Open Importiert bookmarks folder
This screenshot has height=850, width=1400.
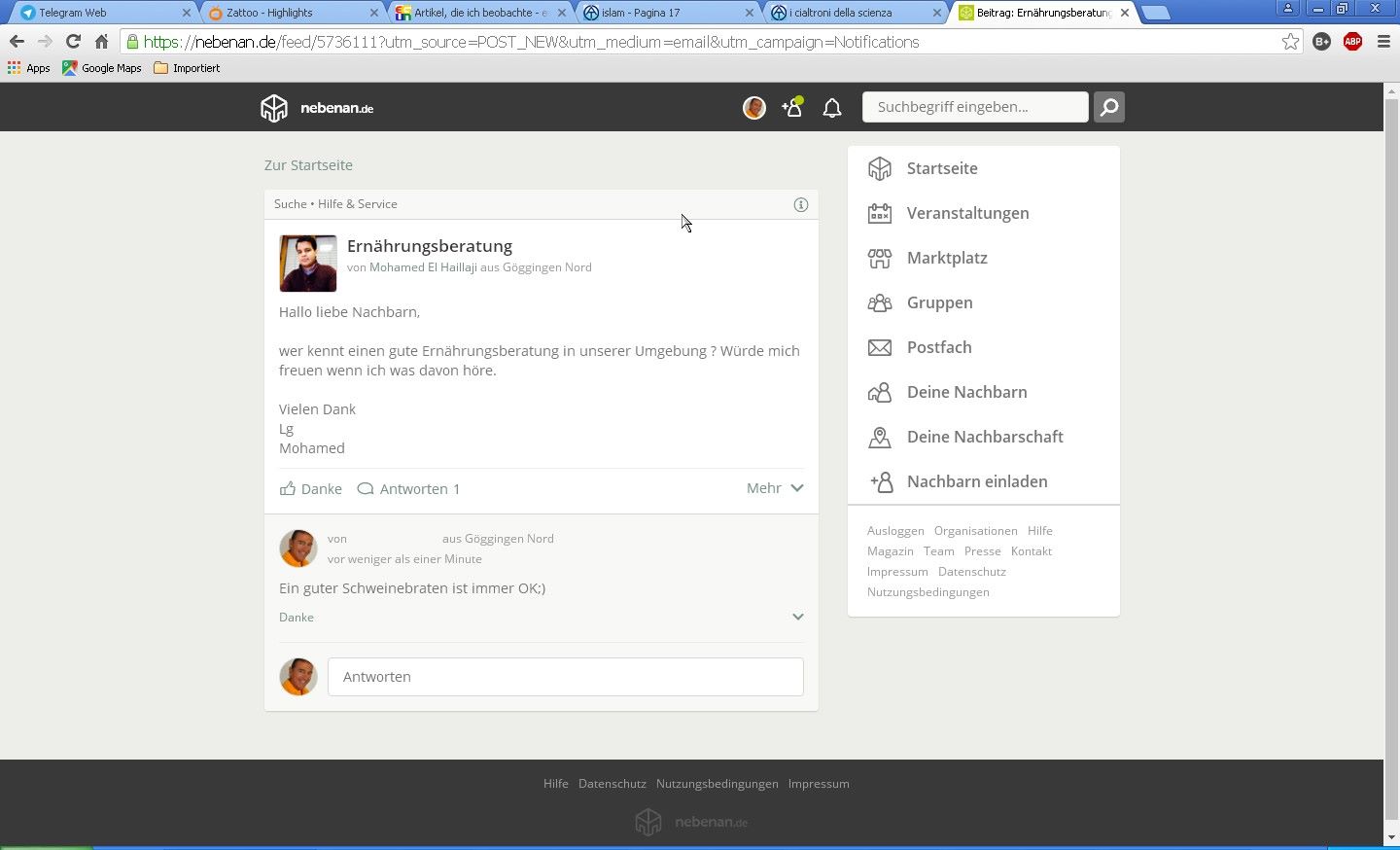coord(187,68)
